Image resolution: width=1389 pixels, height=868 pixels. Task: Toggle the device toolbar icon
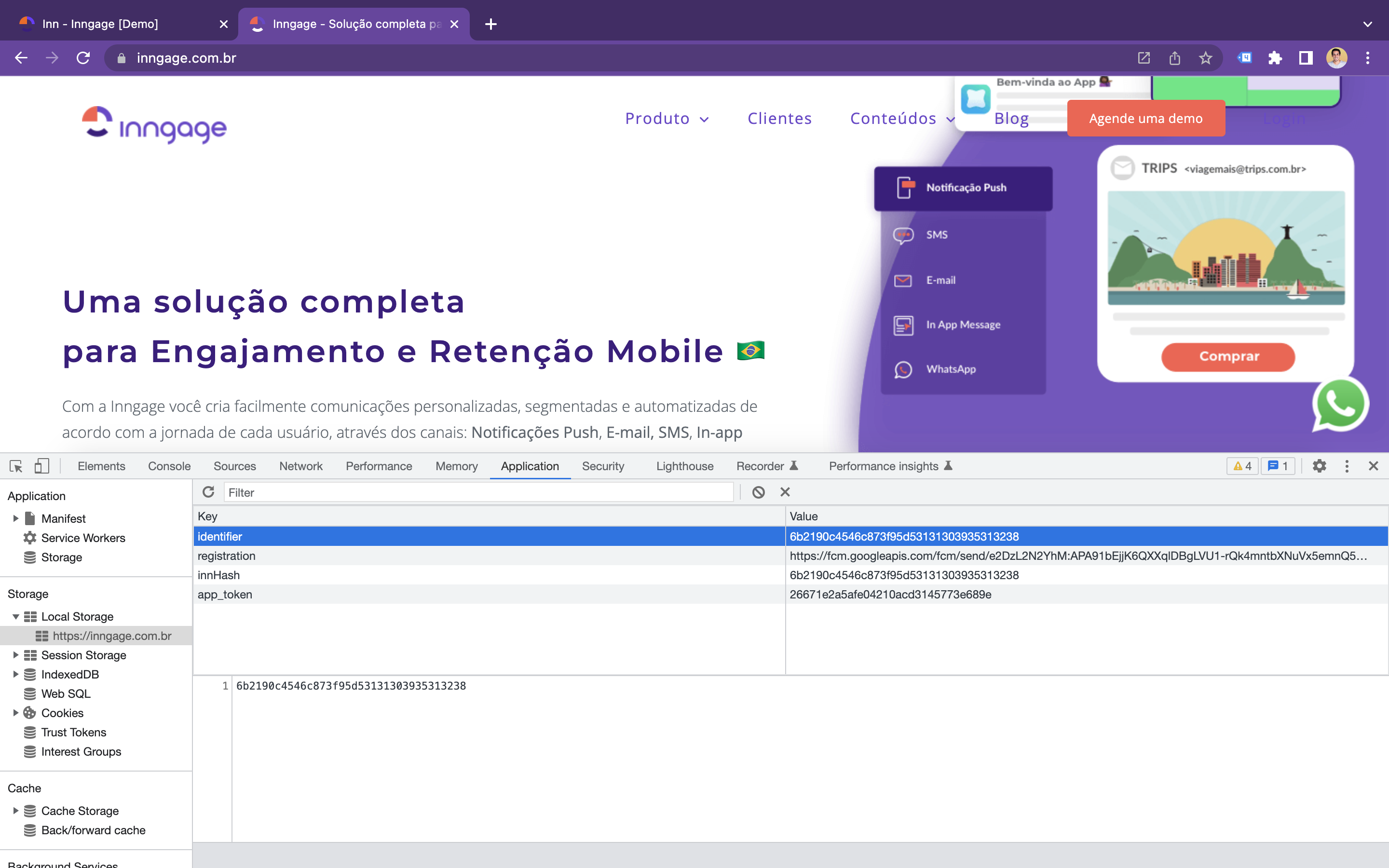pos(41,466)
